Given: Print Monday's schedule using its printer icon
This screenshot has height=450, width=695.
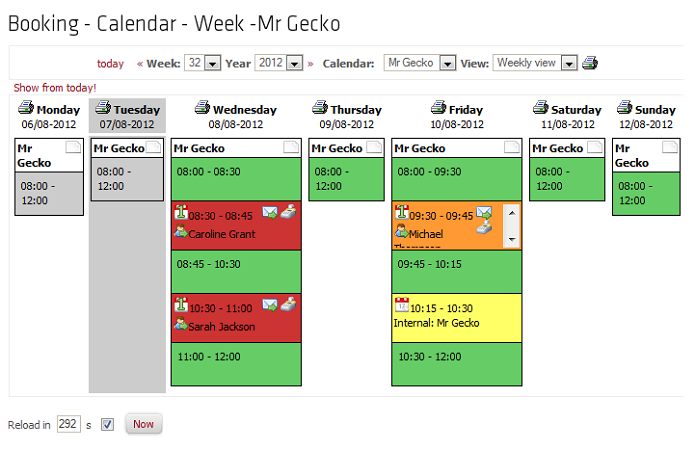Looking at the screenshot, I should tap(26, 108).
